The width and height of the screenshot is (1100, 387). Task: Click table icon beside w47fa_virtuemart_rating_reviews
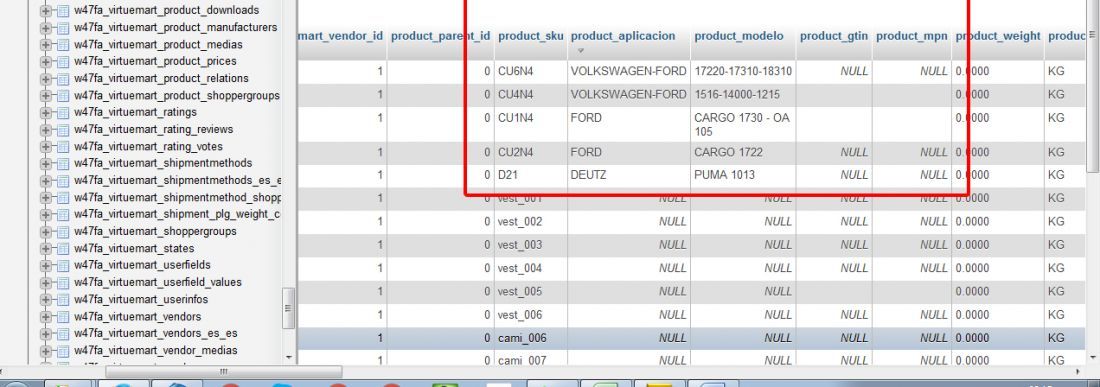pos(62,130)
